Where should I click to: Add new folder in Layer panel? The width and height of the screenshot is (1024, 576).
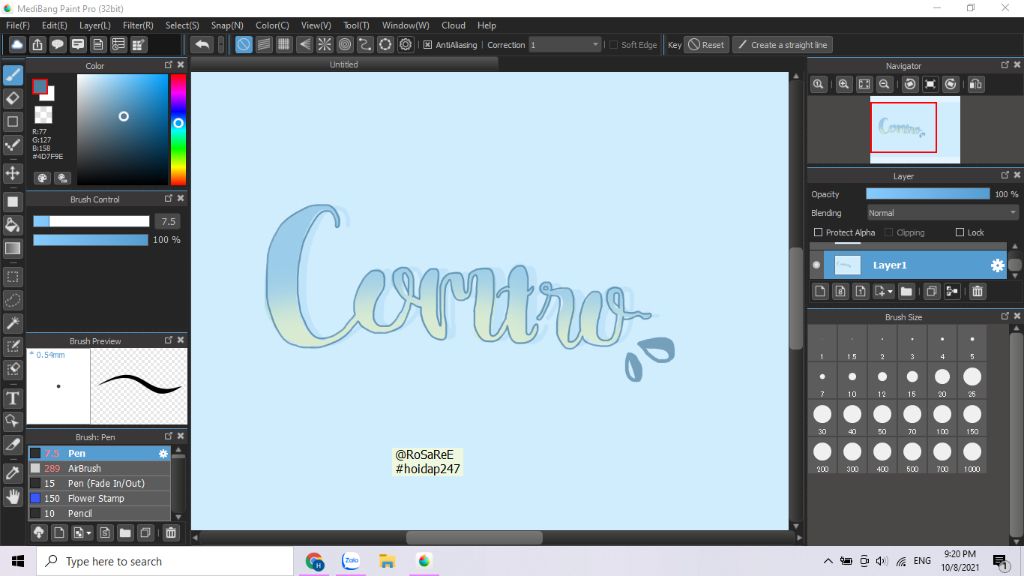tap(906, 291)
